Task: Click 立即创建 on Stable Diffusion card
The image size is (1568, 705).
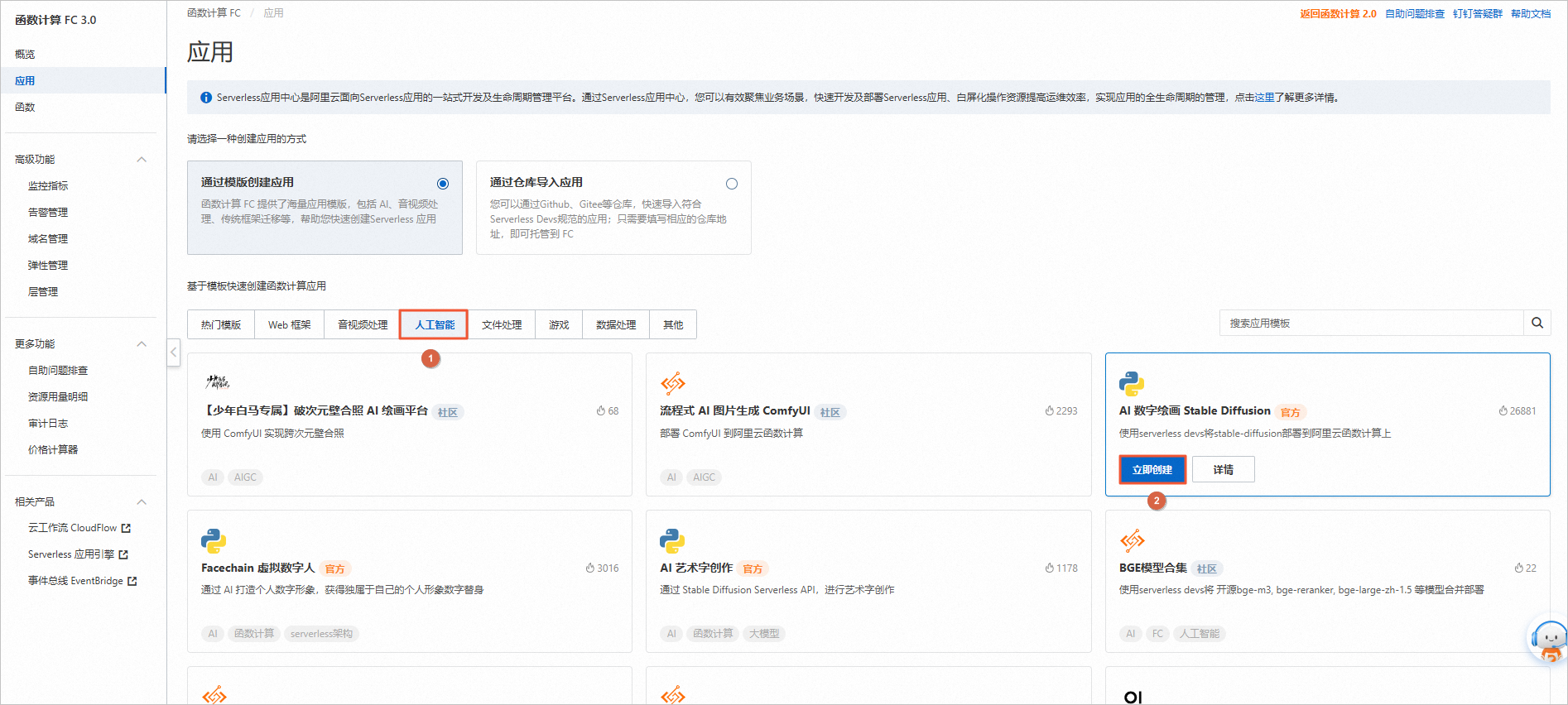Action: point(1152,469)
